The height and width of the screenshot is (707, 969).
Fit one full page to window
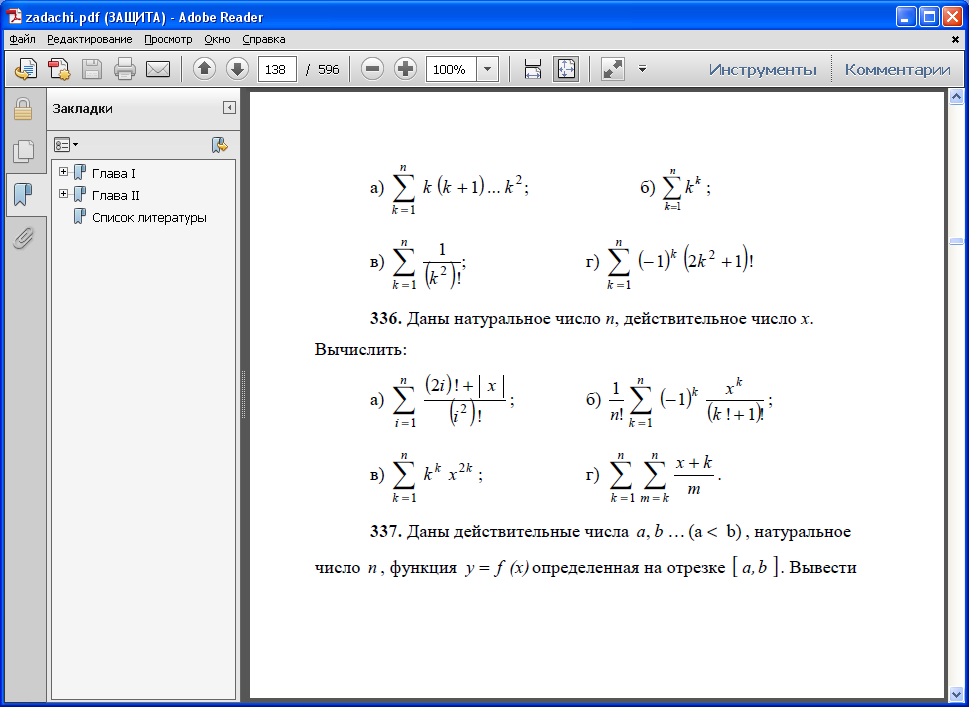point(566,69)
